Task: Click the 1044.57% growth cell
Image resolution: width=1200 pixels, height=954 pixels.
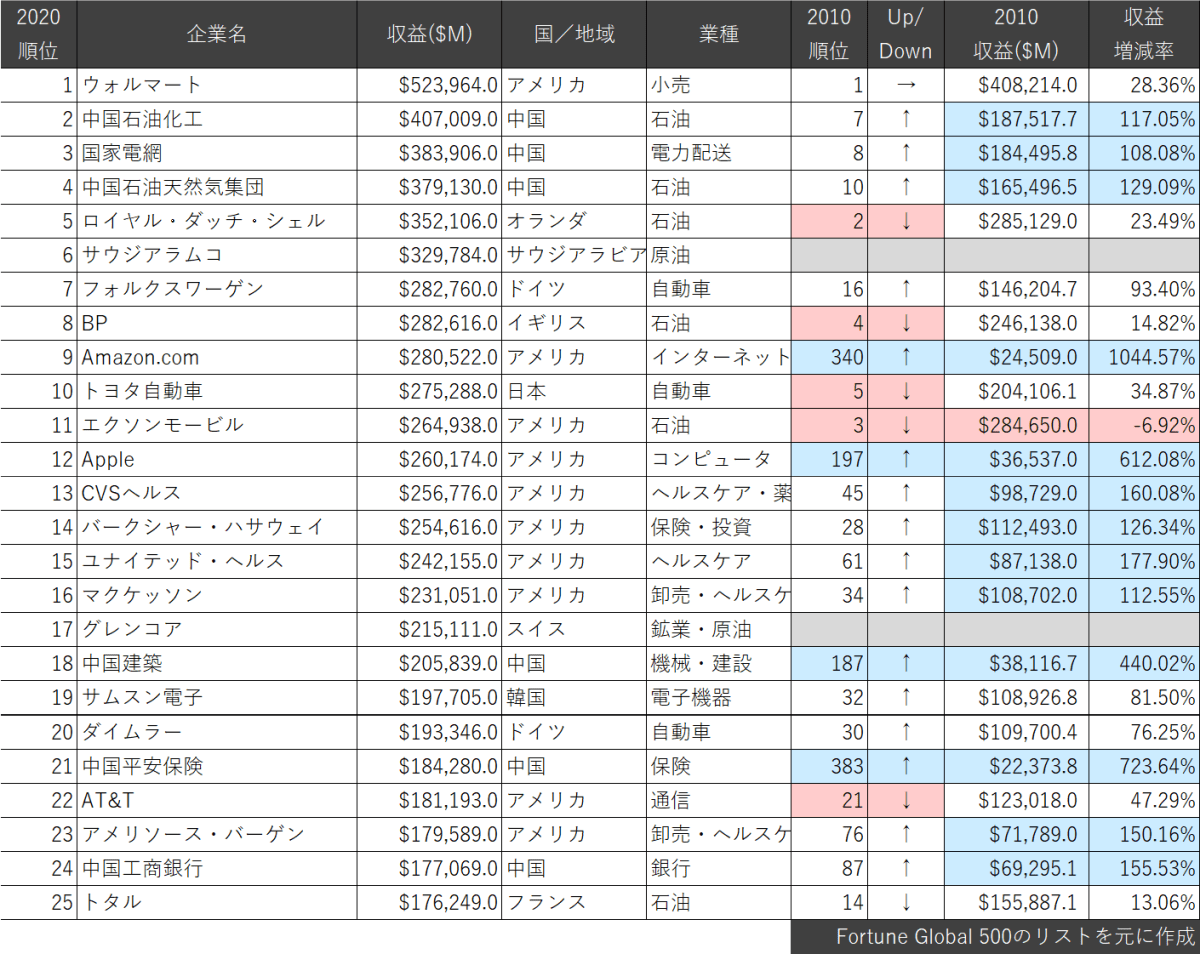Action: click(1144, 357)
